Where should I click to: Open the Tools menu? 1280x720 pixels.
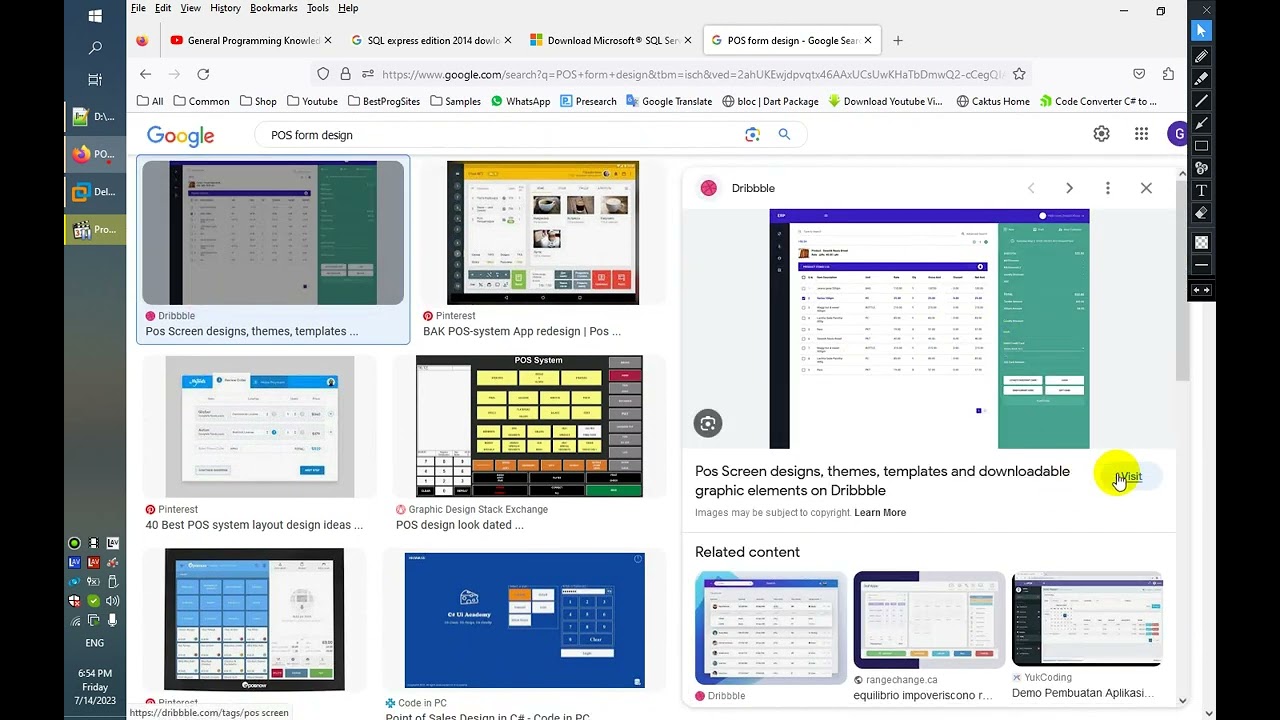point(318,8)
